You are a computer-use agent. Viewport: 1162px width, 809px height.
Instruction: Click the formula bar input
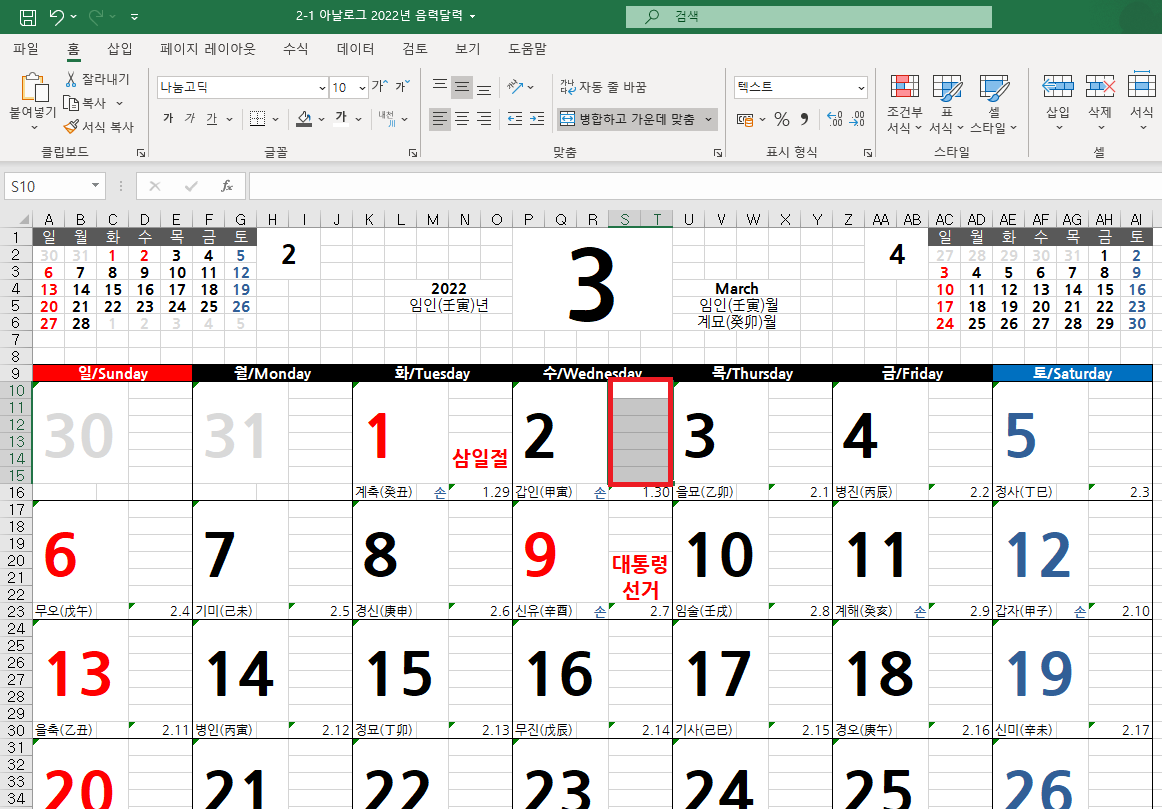(x=705, y=187)
